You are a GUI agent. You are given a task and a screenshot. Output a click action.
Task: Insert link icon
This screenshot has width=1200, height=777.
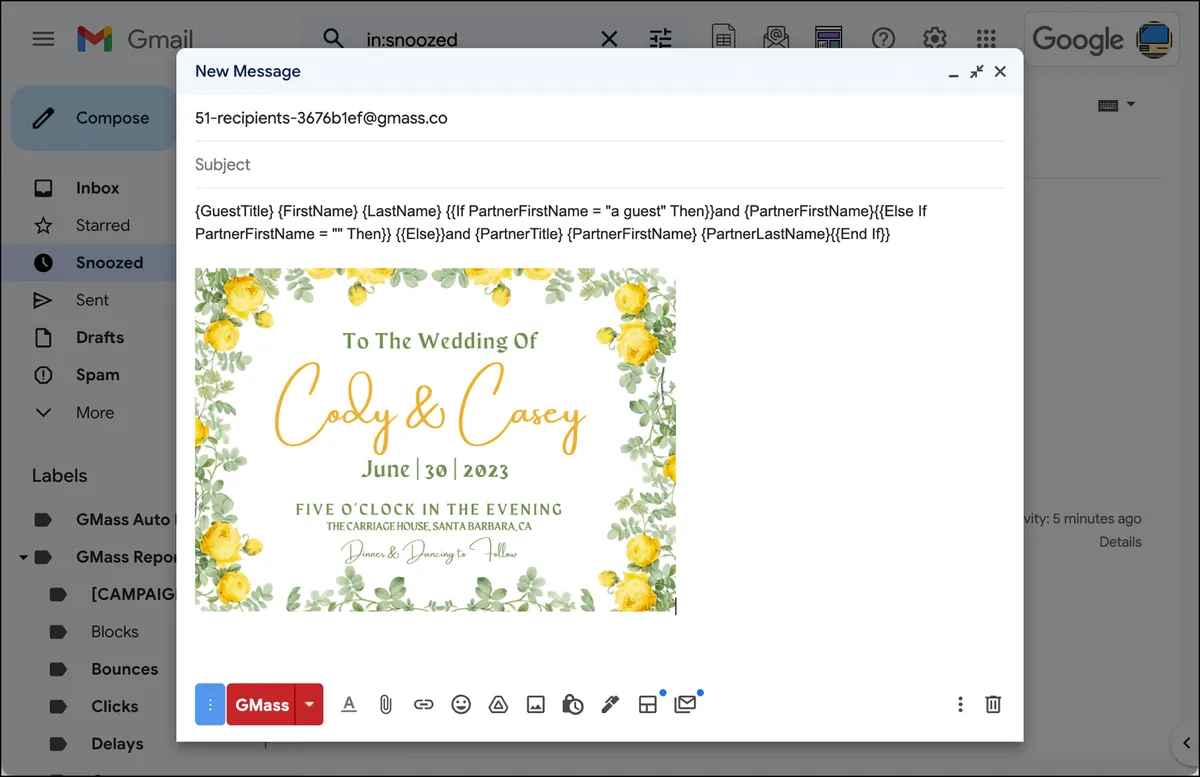424,705
